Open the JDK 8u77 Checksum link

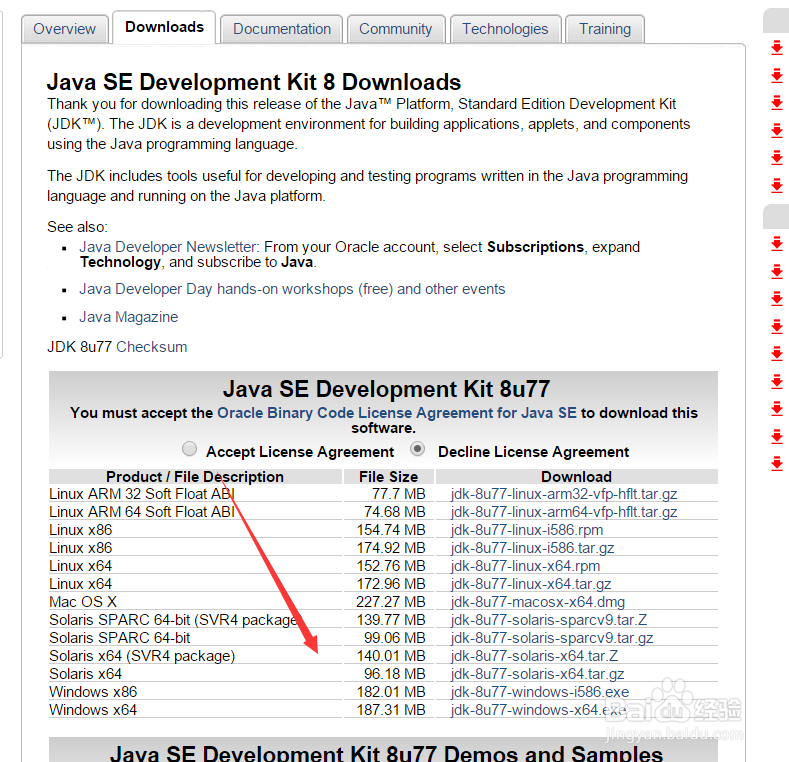coord(151,347)
